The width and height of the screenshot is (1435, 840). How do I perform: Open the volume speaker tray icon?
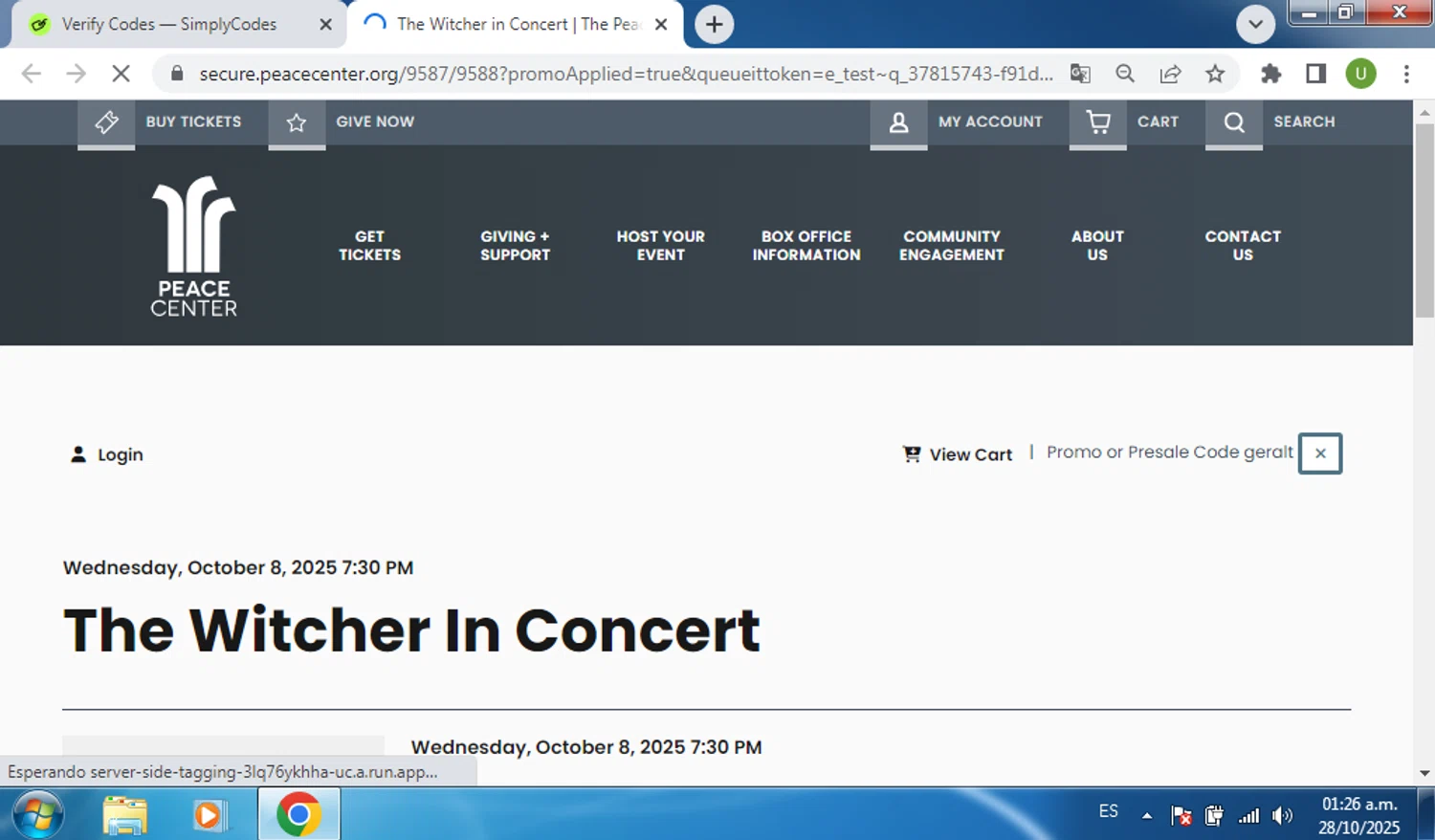click(1283, 815)
